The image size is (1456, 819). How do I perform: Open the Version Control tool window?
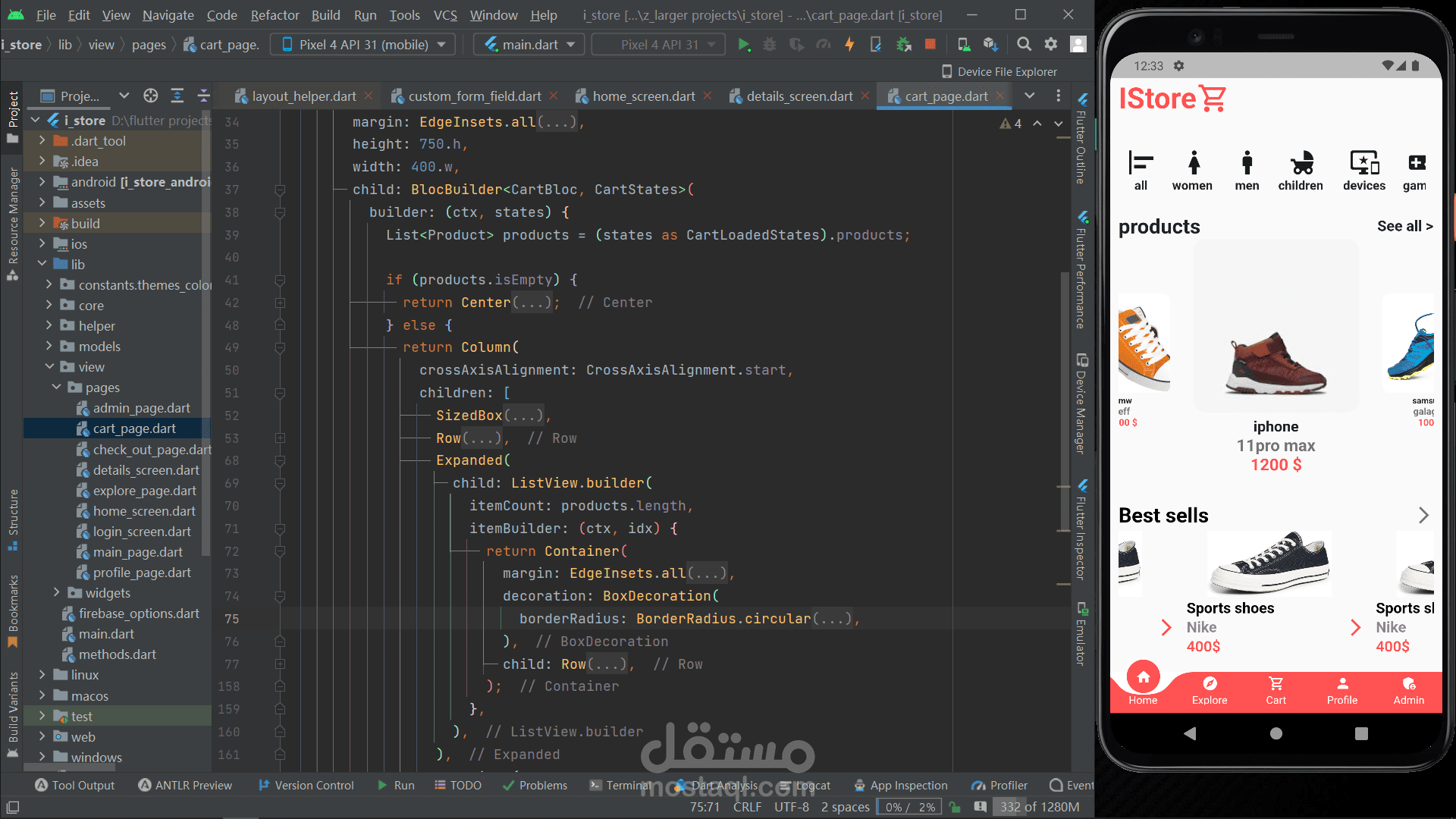pos(306,785)
